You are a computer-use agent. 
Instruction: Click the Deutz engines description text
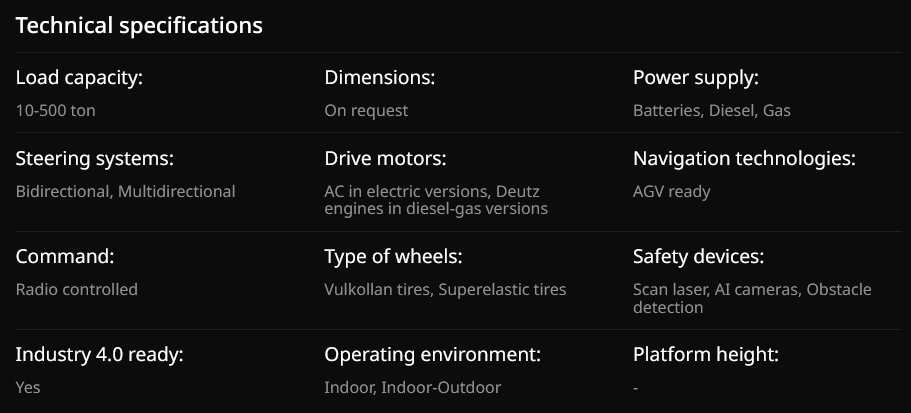click(x=436, y=200)
